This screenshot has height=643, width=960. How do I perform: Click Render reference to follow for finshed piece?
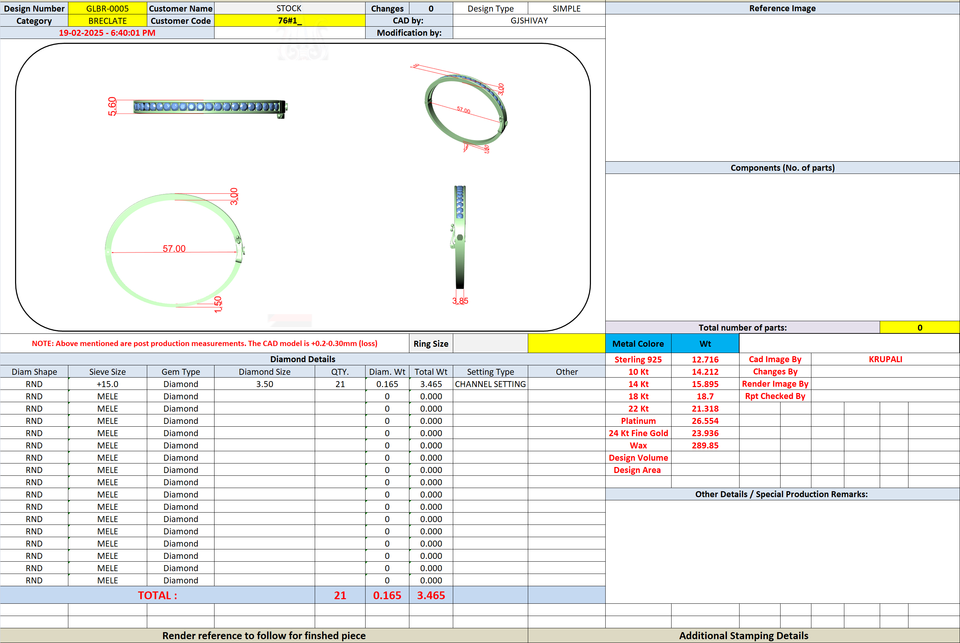point(264,636)
